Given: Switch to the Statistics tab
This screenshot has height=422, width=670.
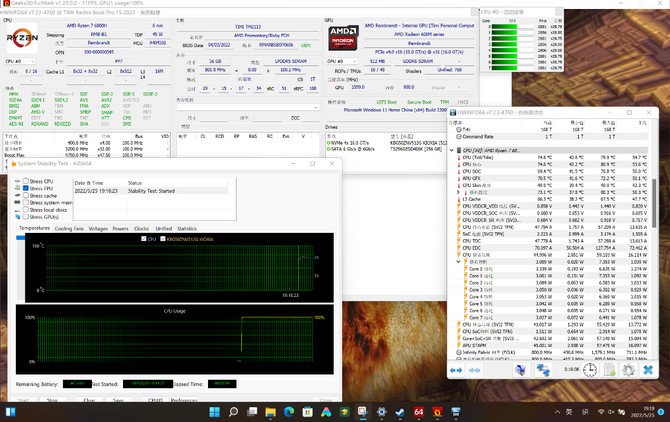Looking at the screenshot, I should 187,229.
